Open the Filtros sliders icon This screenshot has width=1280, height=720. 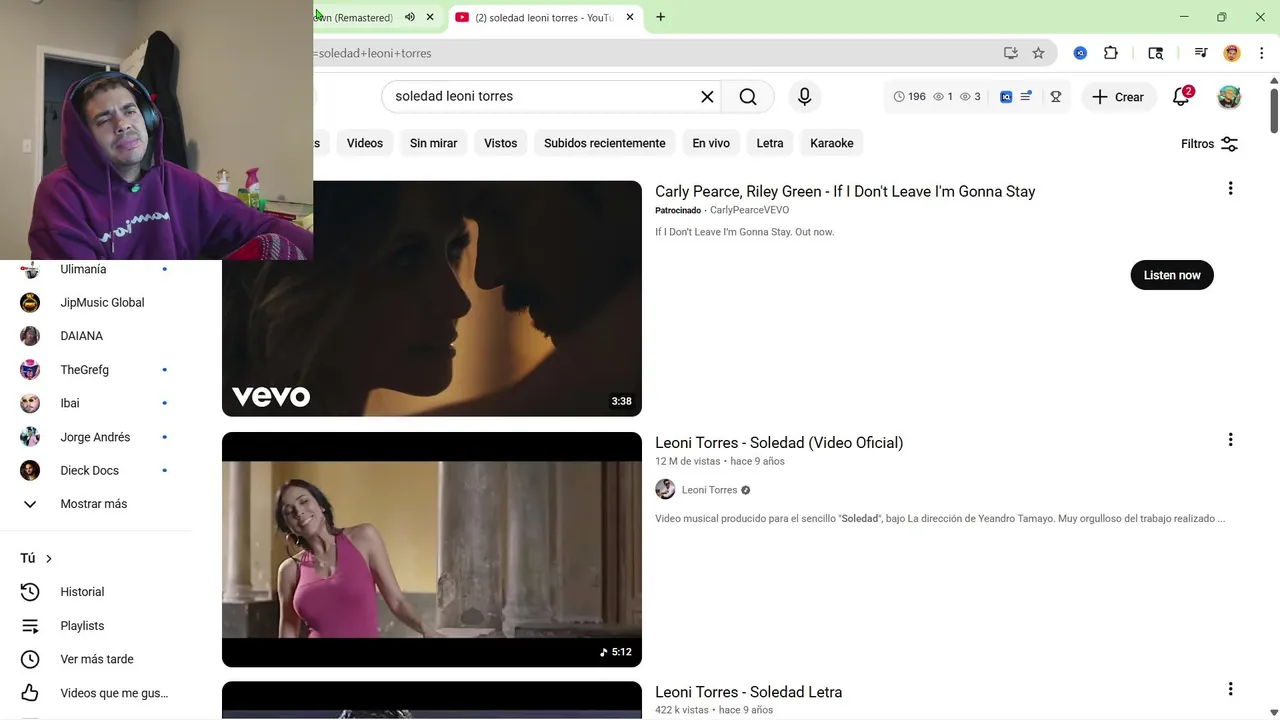(1230, 144)
